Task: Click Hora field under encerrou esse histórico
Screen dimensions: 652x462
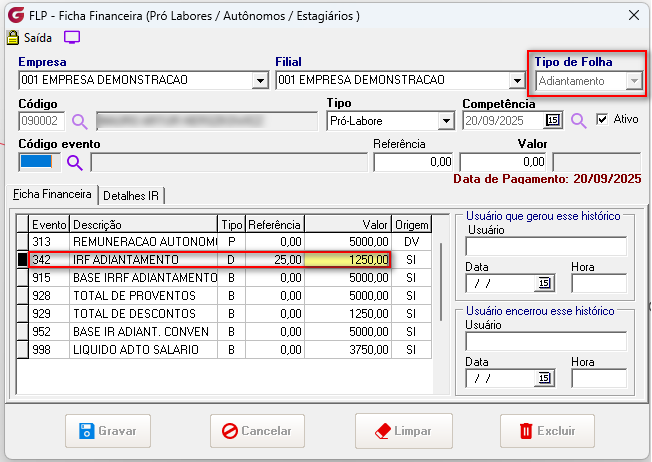Action: 599,378
